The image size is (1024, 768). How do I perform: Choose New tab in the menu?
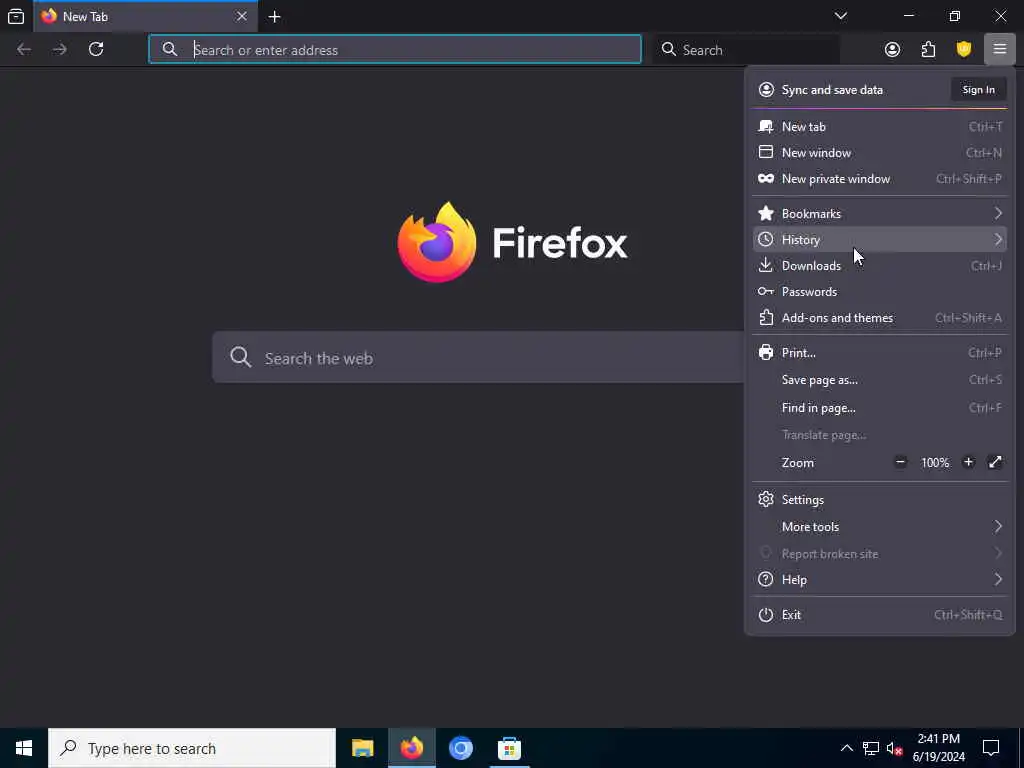tap(880, 127)
